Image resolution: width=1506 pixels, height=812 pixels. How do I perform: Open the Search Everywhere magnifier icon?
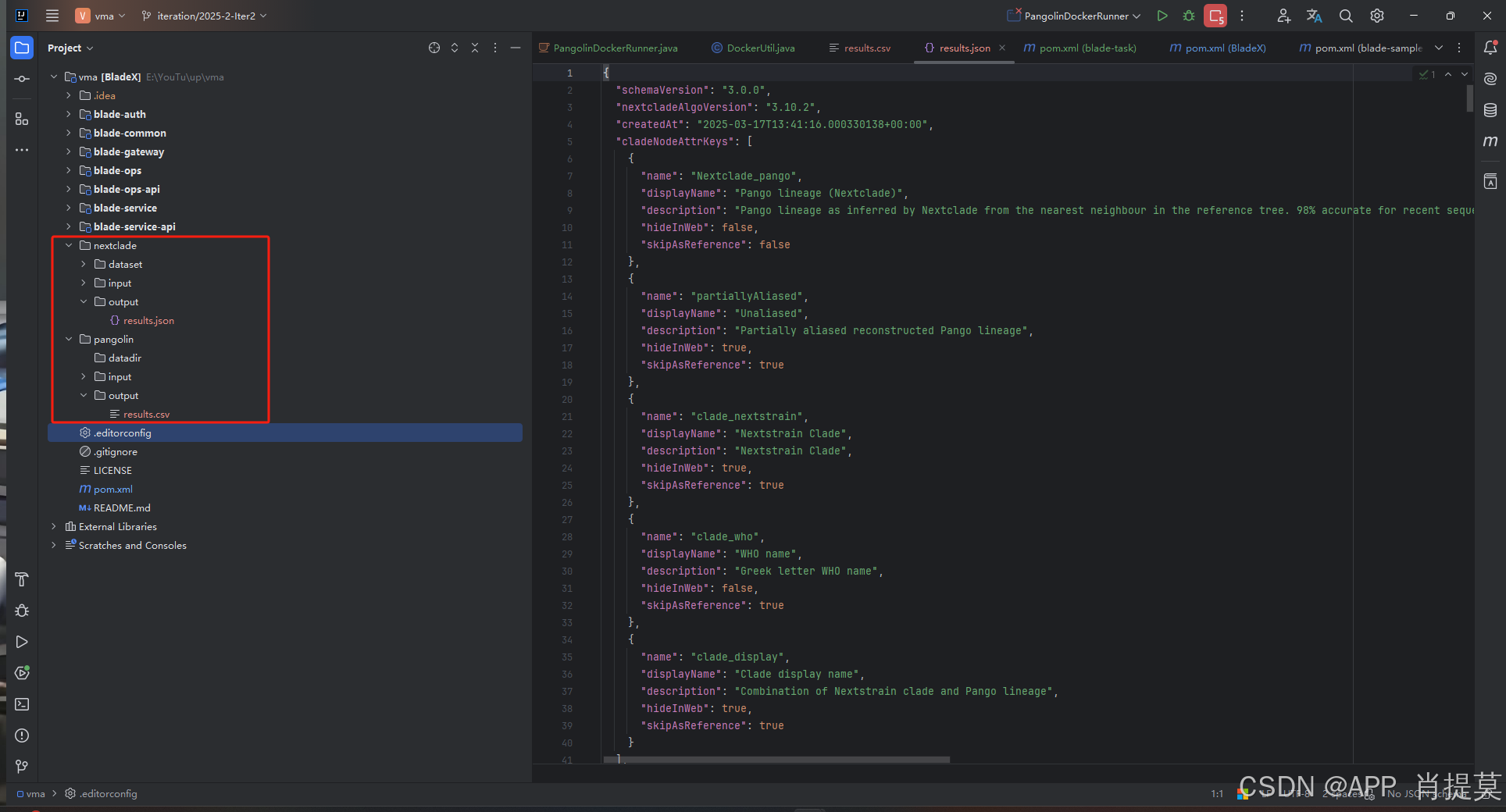click(1345, 16)
